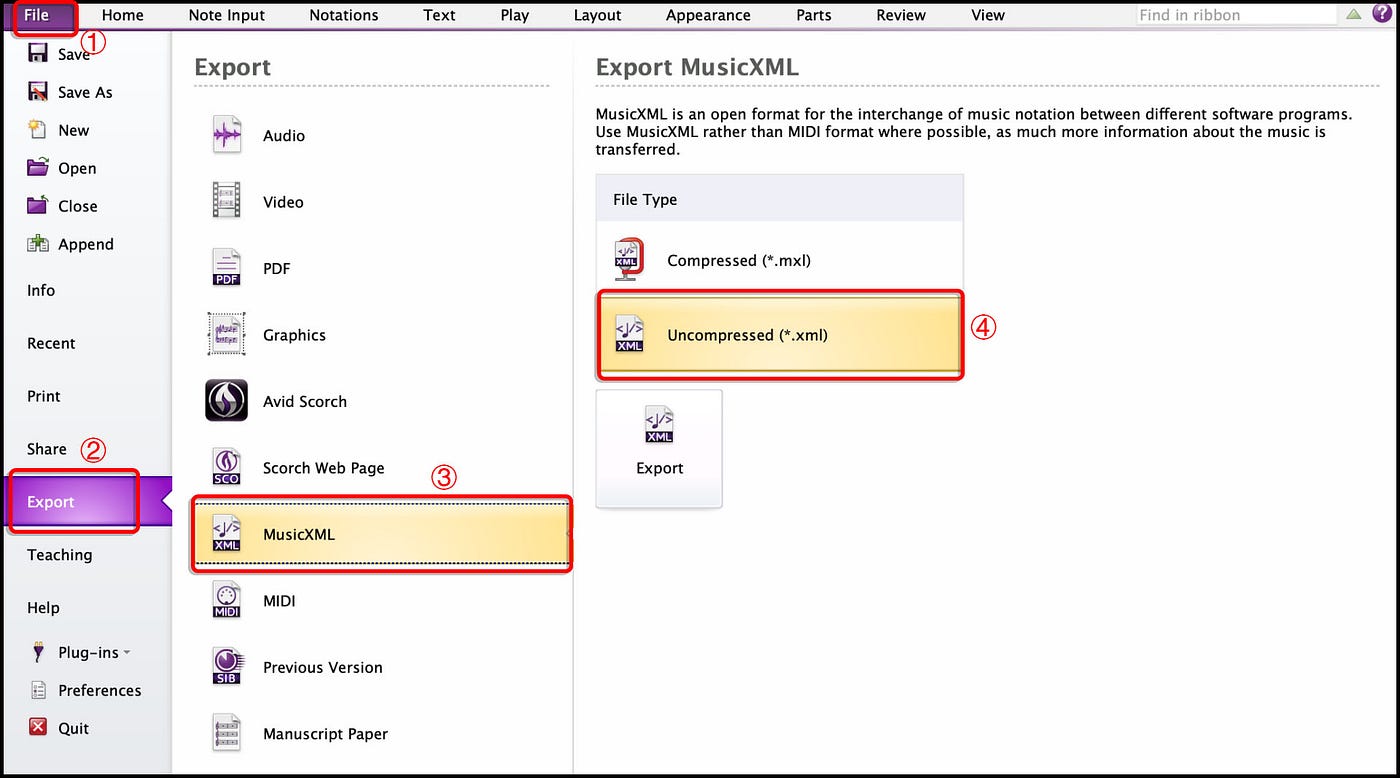
Task: Select the Scorch Web Page text label
Action: 323,468
